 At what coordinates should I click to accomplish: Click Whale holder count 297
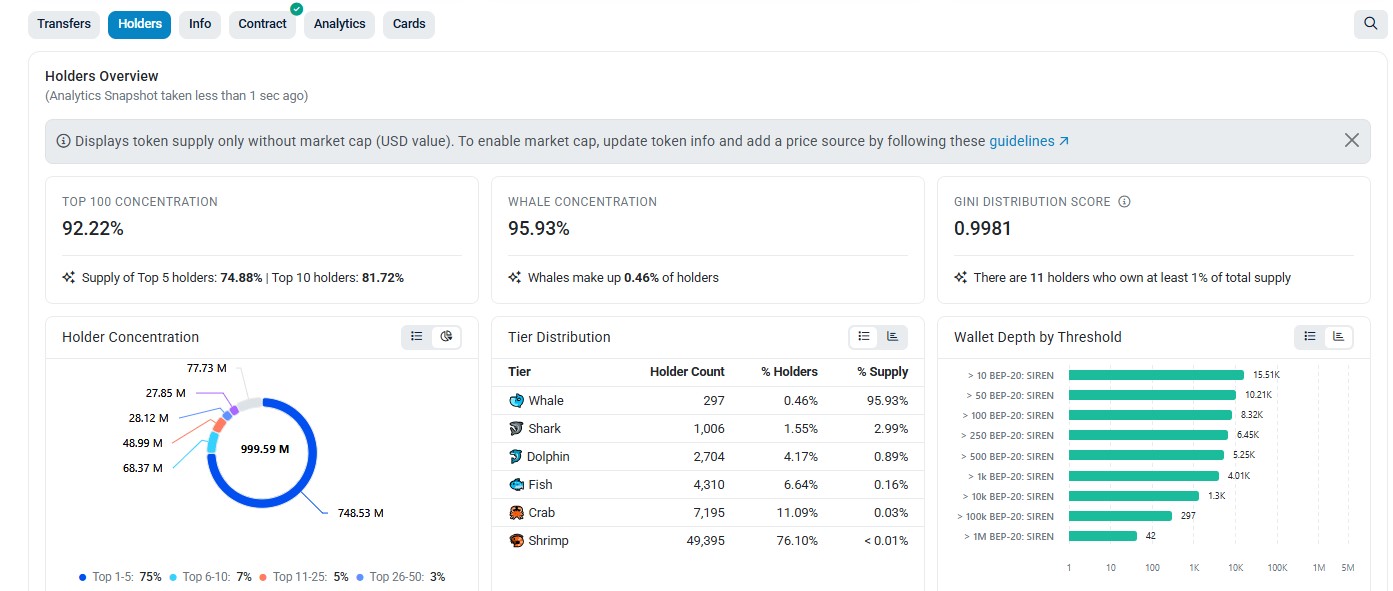click(713, 401)
